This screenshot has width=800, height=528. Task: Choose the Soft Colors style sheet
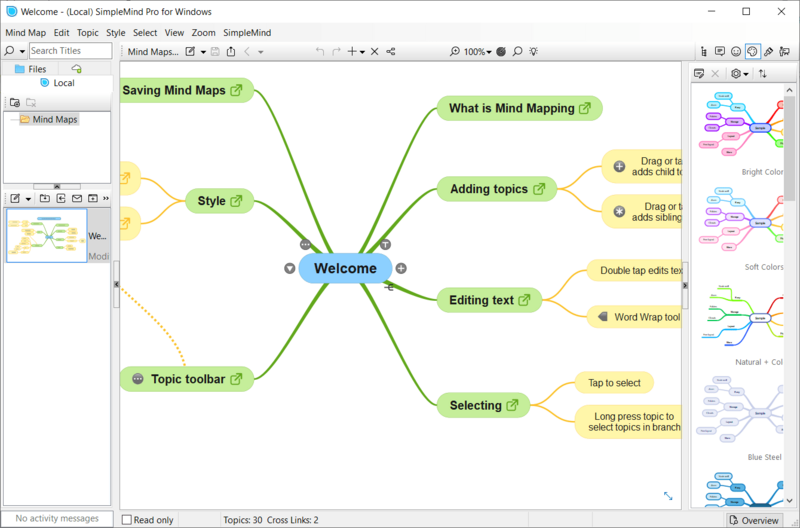tap(740, 228)
